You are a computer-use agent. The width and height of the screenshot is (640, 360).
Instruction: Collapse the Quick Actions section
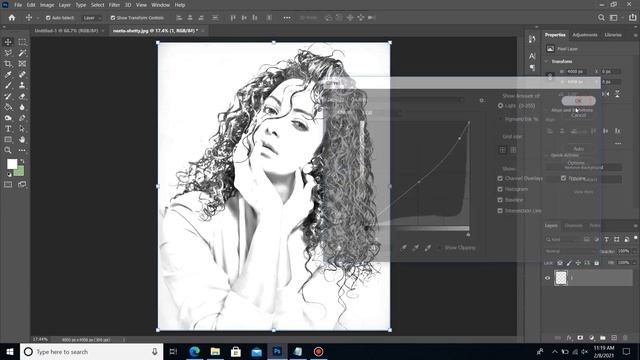(547, 155)
